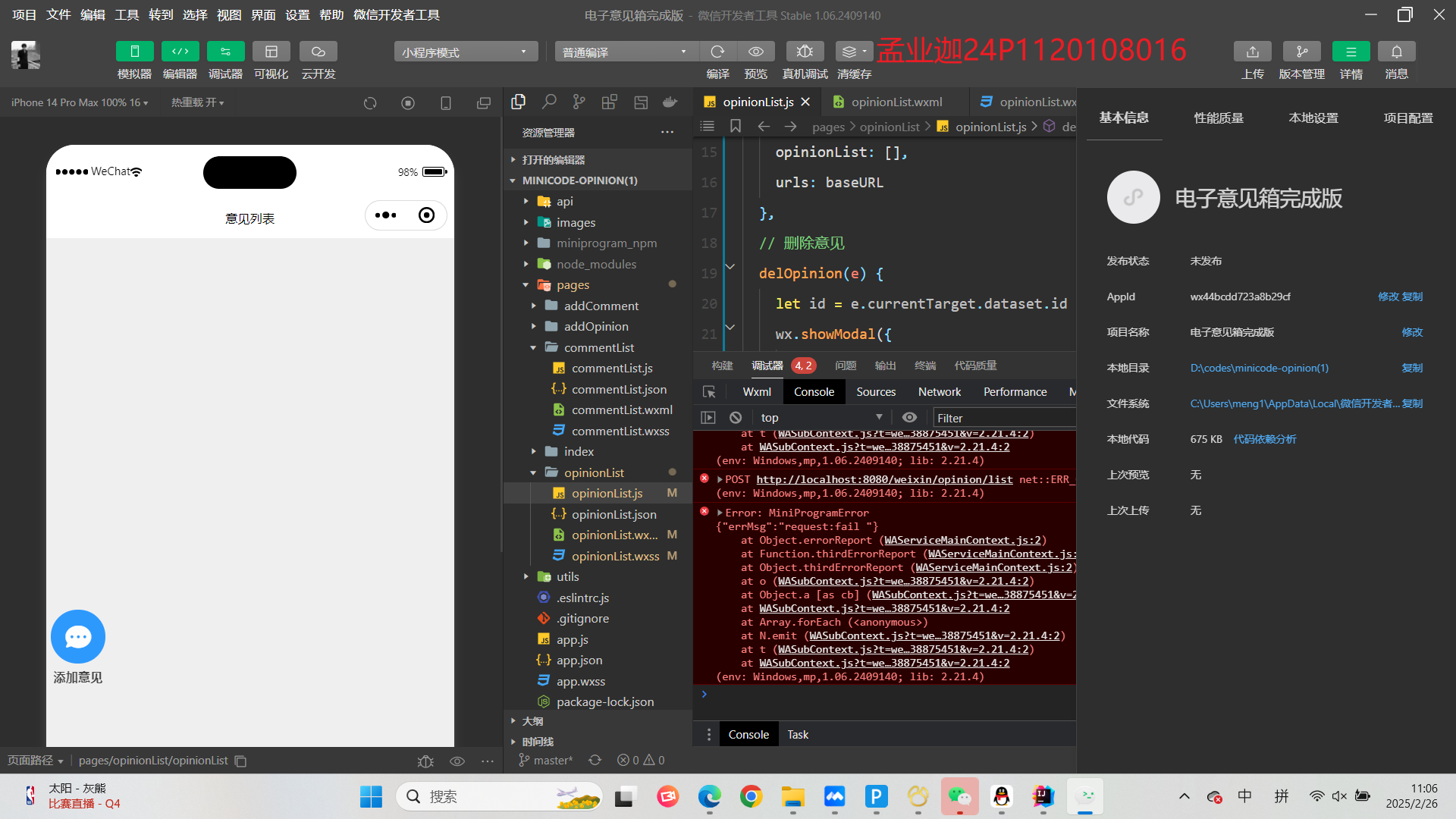Open the 普通编译 compile mode dropdown
The width and height of the screenshot is (1456, 819).
(x=626, y=52)
